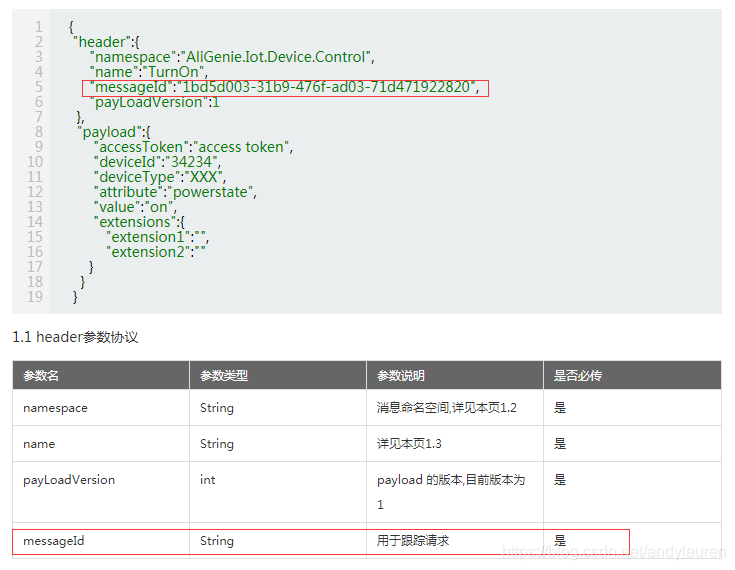735x570 pixels.
Task: Click the 参数说明 column header
Action: coord(455,375)
